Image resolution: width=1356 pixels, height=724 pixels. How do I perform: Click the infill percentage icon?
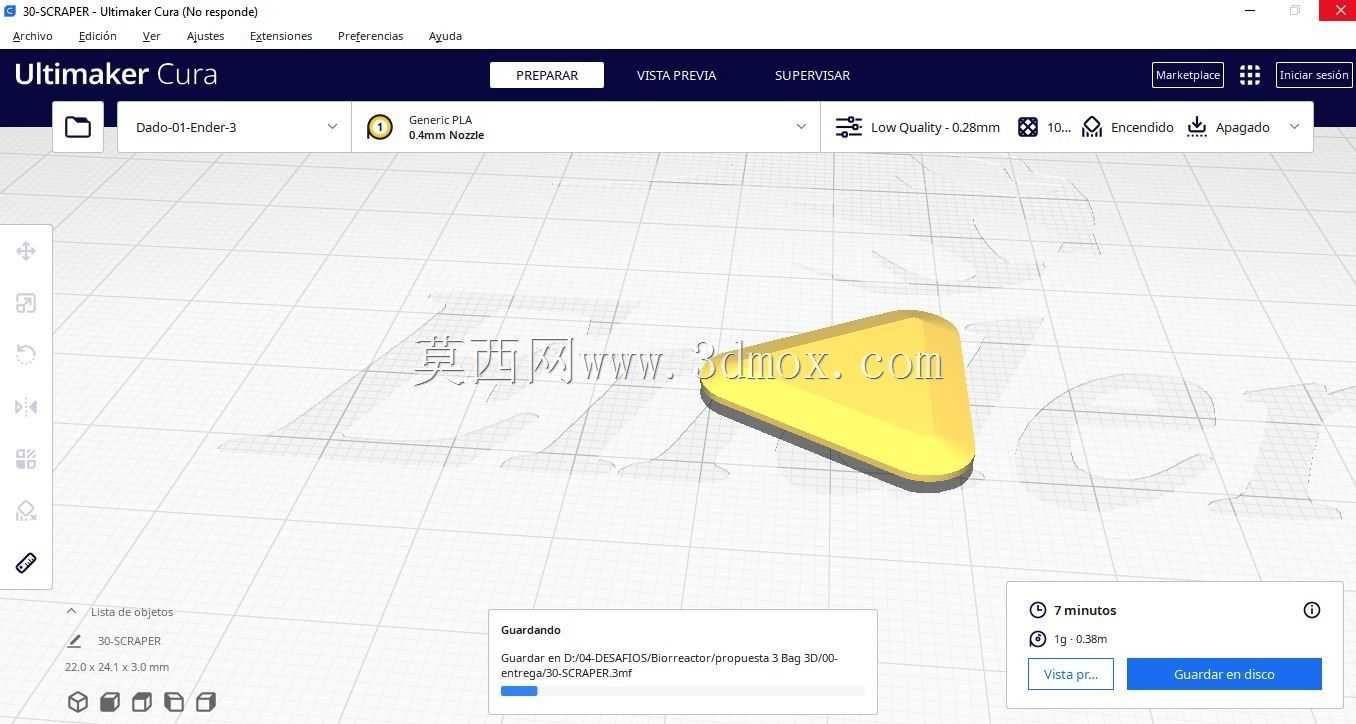click(1028, 127)
